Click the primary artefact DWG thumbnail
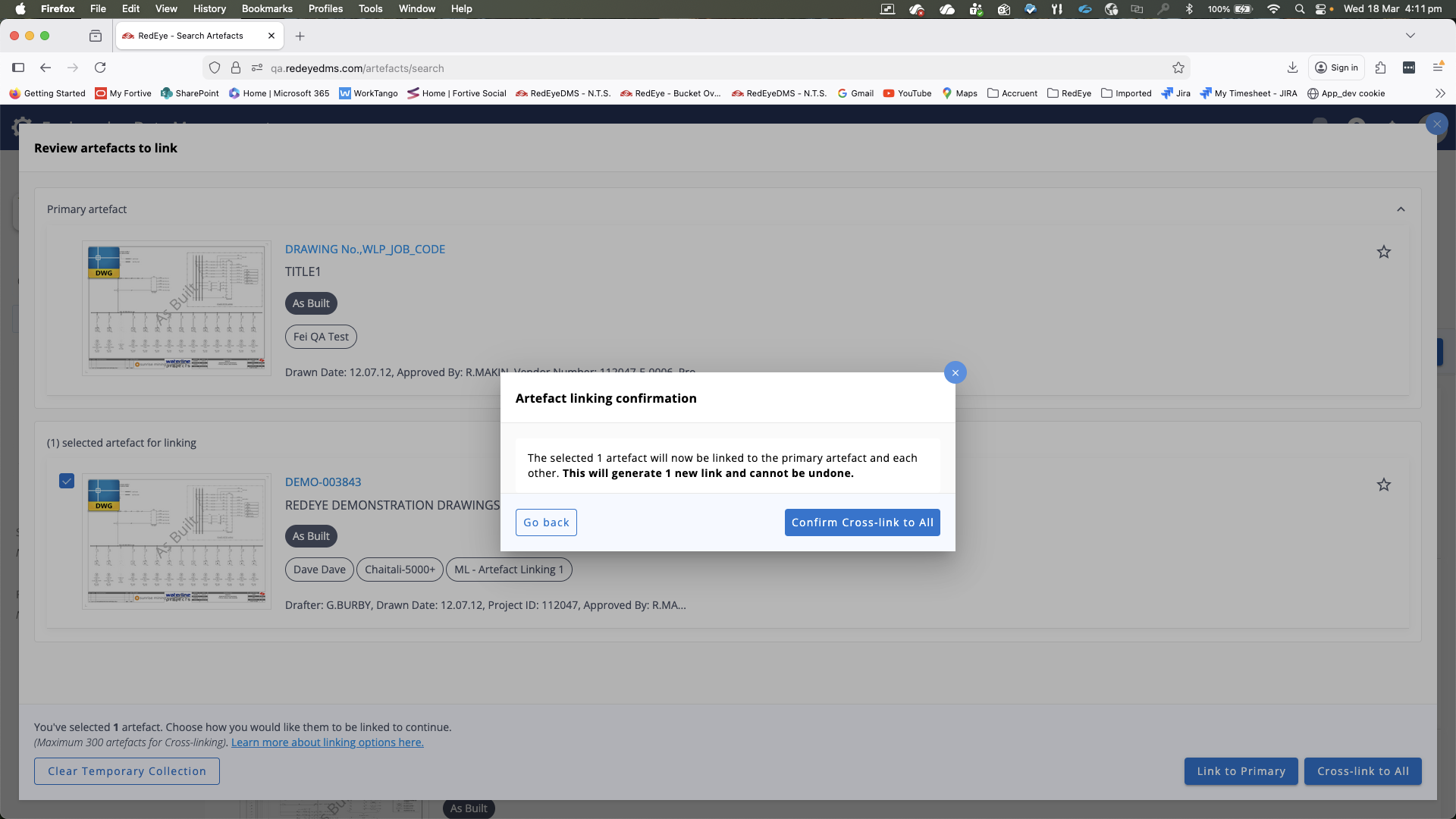The image size is (1456, 819). 176,308
